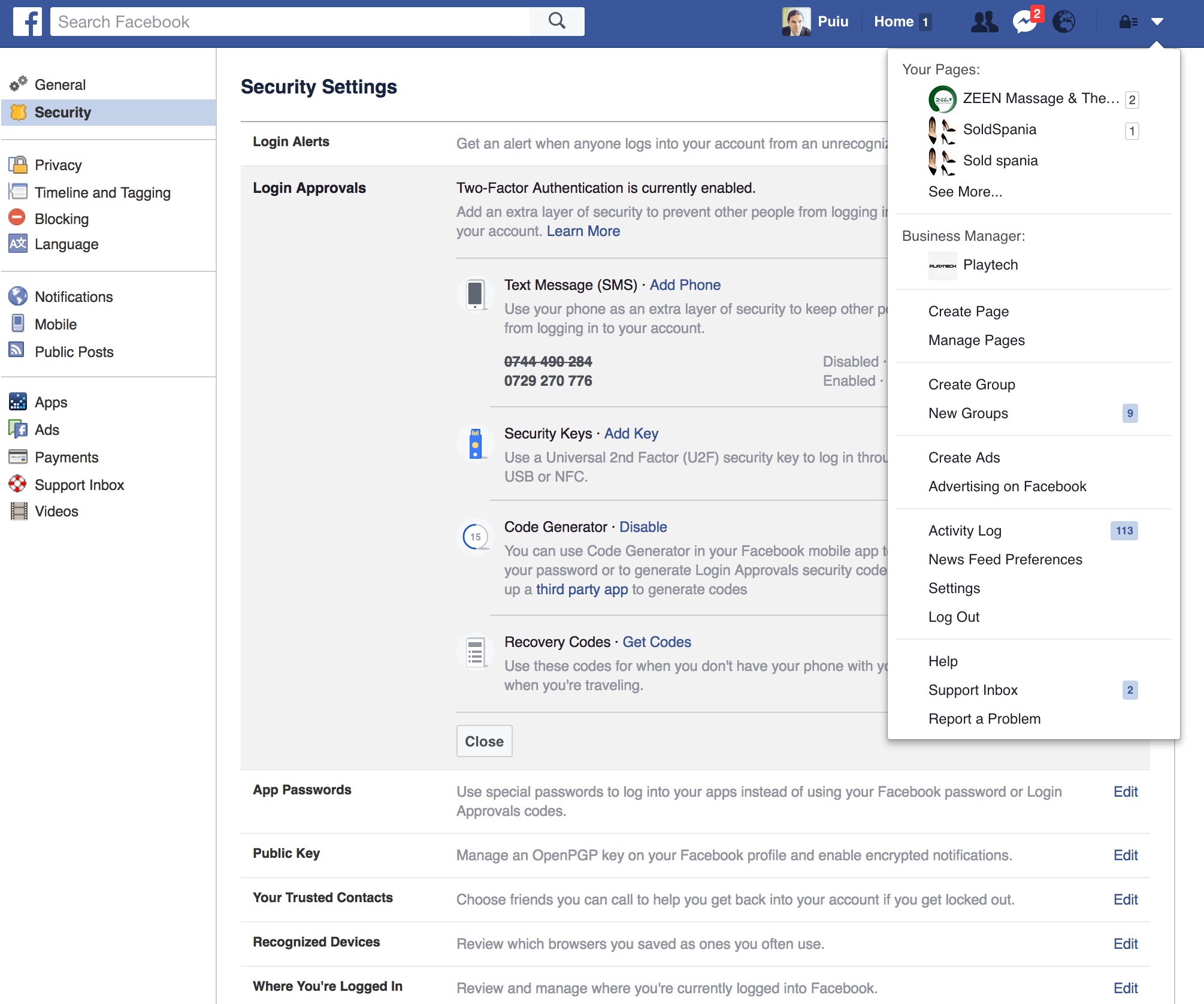
Task: Click the Close button in Login Approvals
Action: [x=484, y=741]
